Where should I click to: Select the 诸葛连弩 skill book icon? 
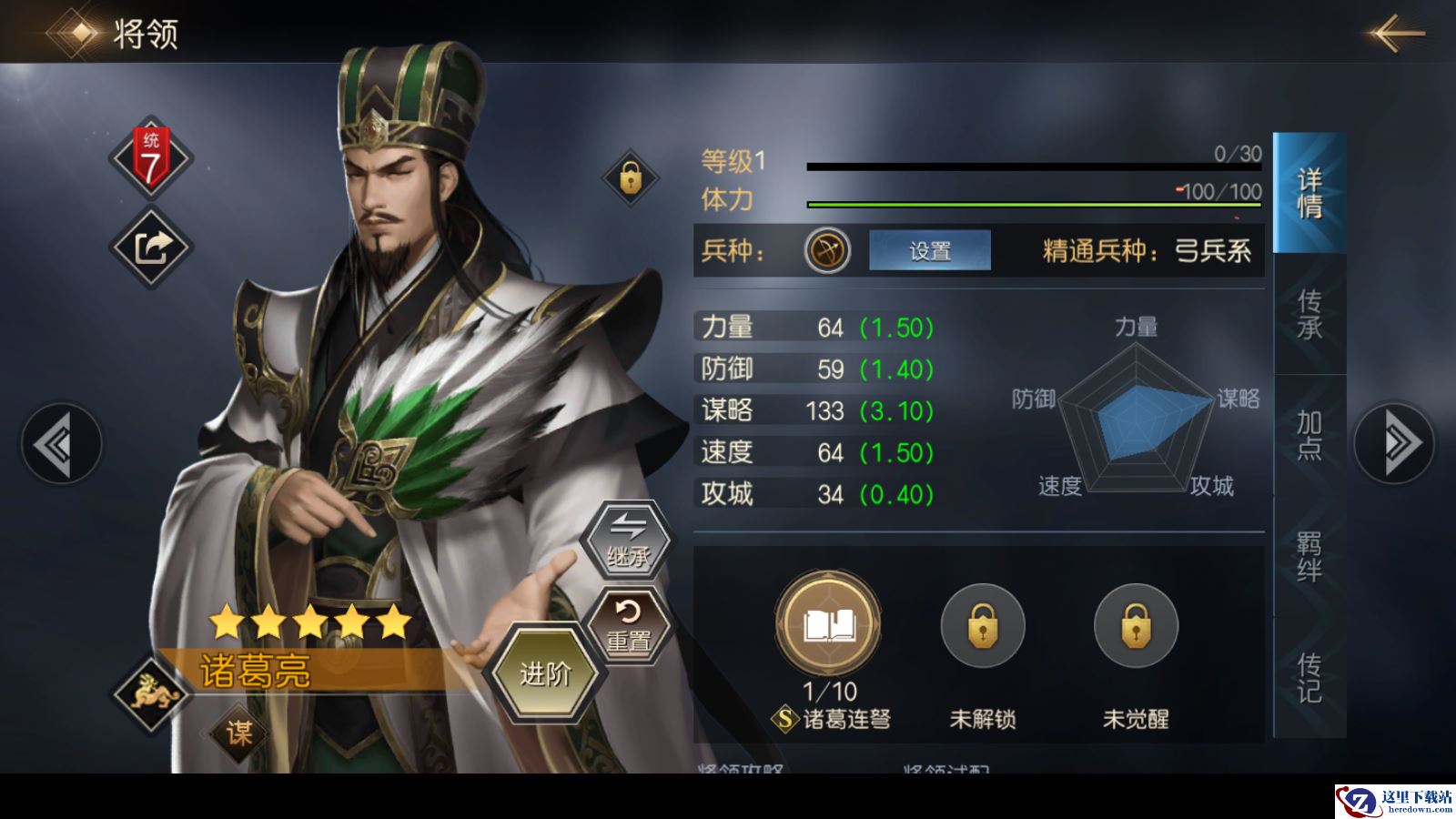[828, 624]
